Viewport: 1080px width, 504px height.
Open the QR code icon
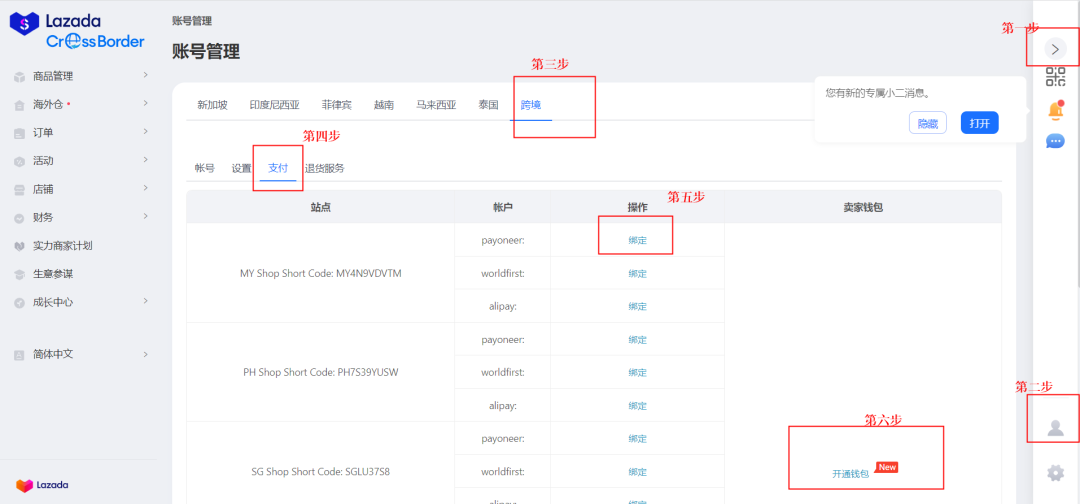[1055, 76]
